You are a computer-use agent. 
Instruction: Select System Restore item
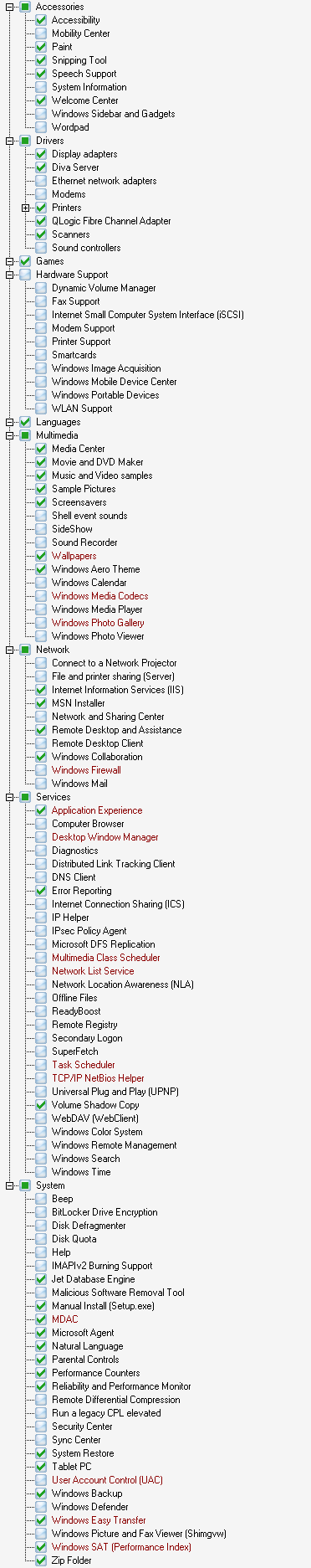83,1453
